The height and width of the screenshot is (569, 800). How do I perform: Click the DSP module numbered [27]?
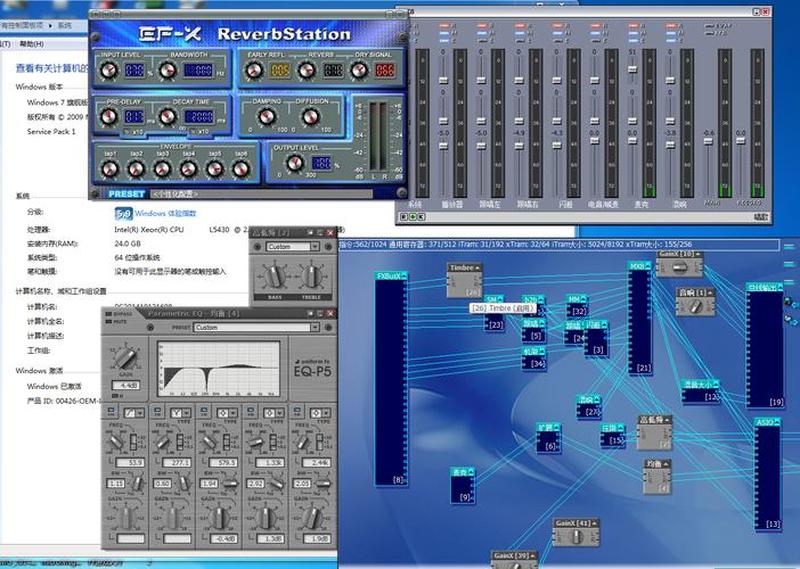pos(589,407)
